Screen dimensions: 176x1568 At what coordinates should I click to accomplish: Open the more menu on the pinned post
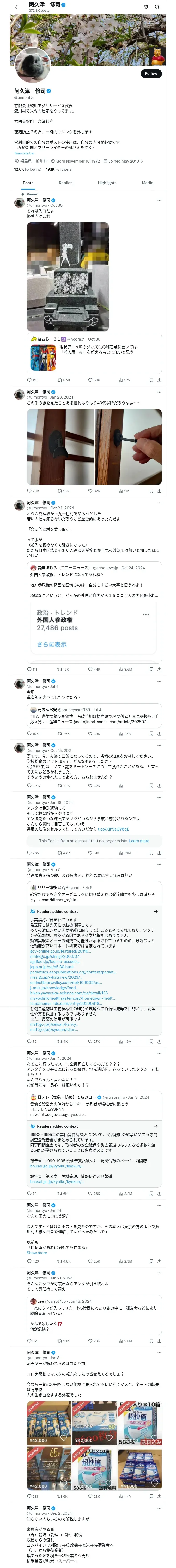pyautogui.click(x=159, y=200)
